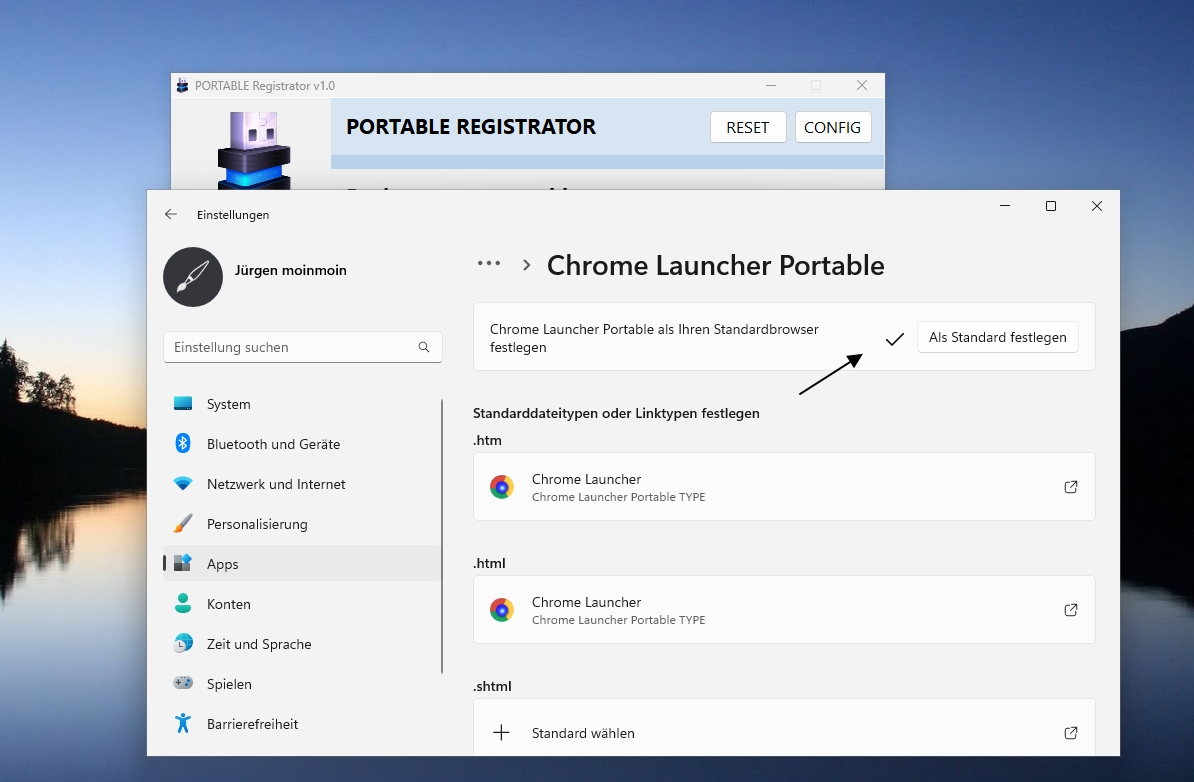Click Chrome icon in .html row
The width and height of the screenshot is (1194, 782).
coord(502,610)
